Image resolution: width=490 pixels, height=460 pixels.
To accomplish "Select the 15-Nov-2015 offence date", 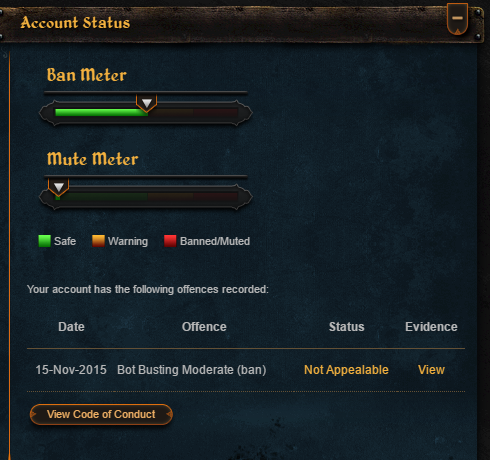I will [71, 370].
